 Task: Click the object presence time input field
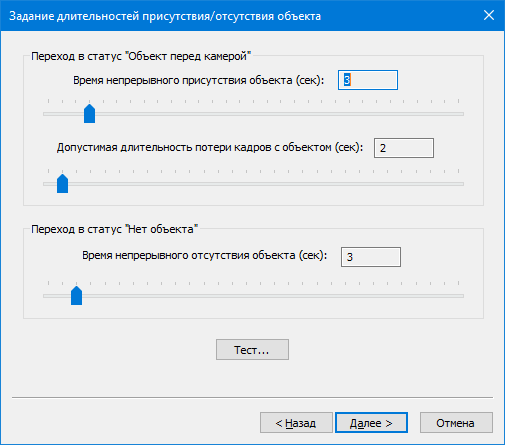point(368,80)
